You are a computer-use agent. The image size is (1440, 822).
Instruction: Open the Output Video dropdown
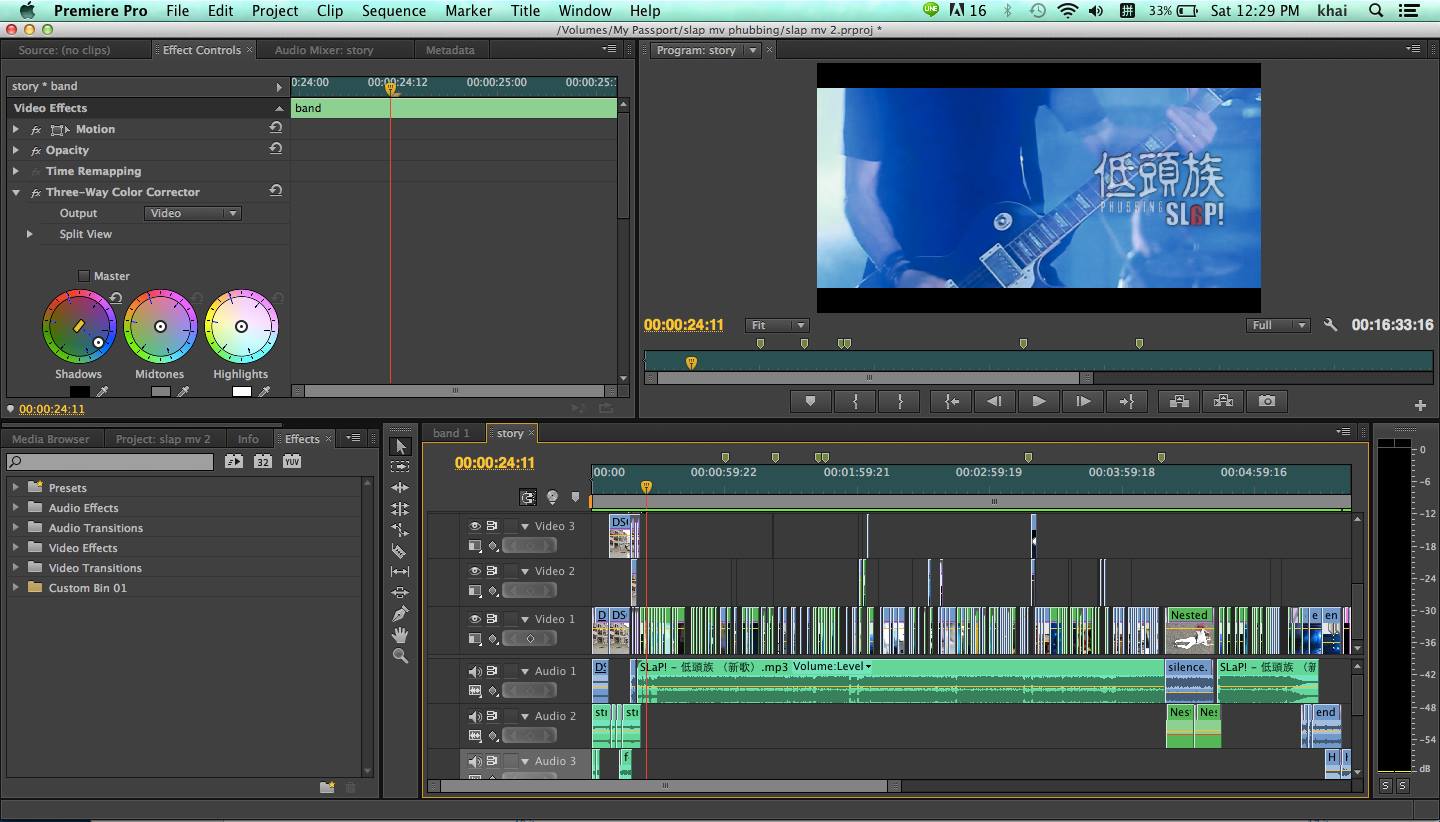[193, 213]
